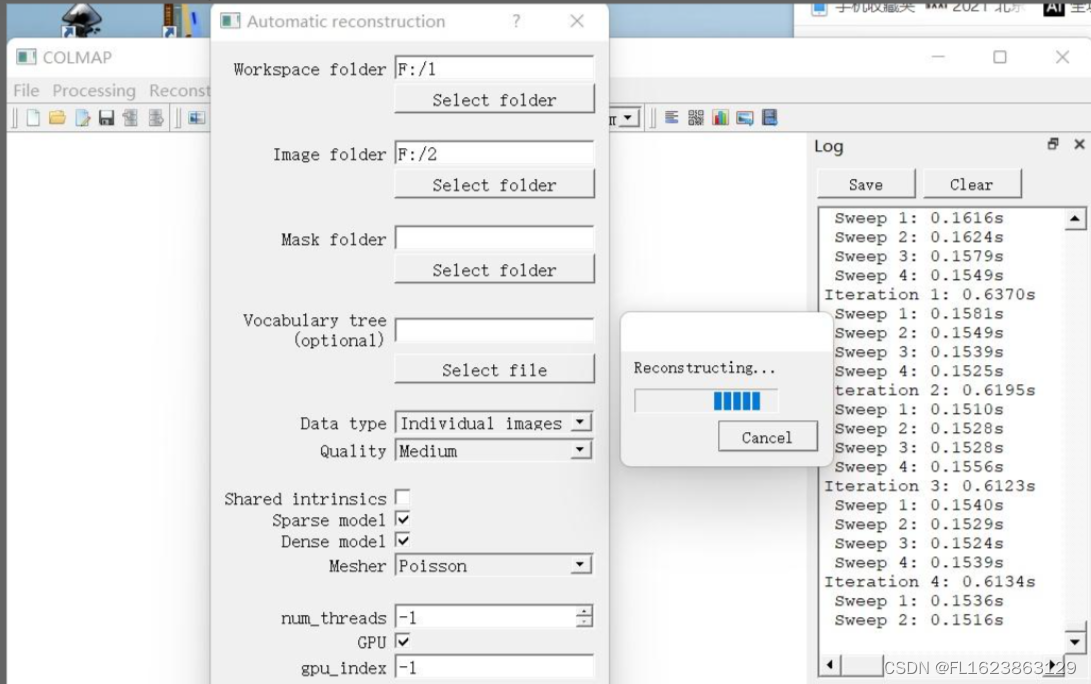Viewport: 1091px width, 684px height.
Task: Open the Processing menu
Action: pyautogui.click(x=94, y=90)
